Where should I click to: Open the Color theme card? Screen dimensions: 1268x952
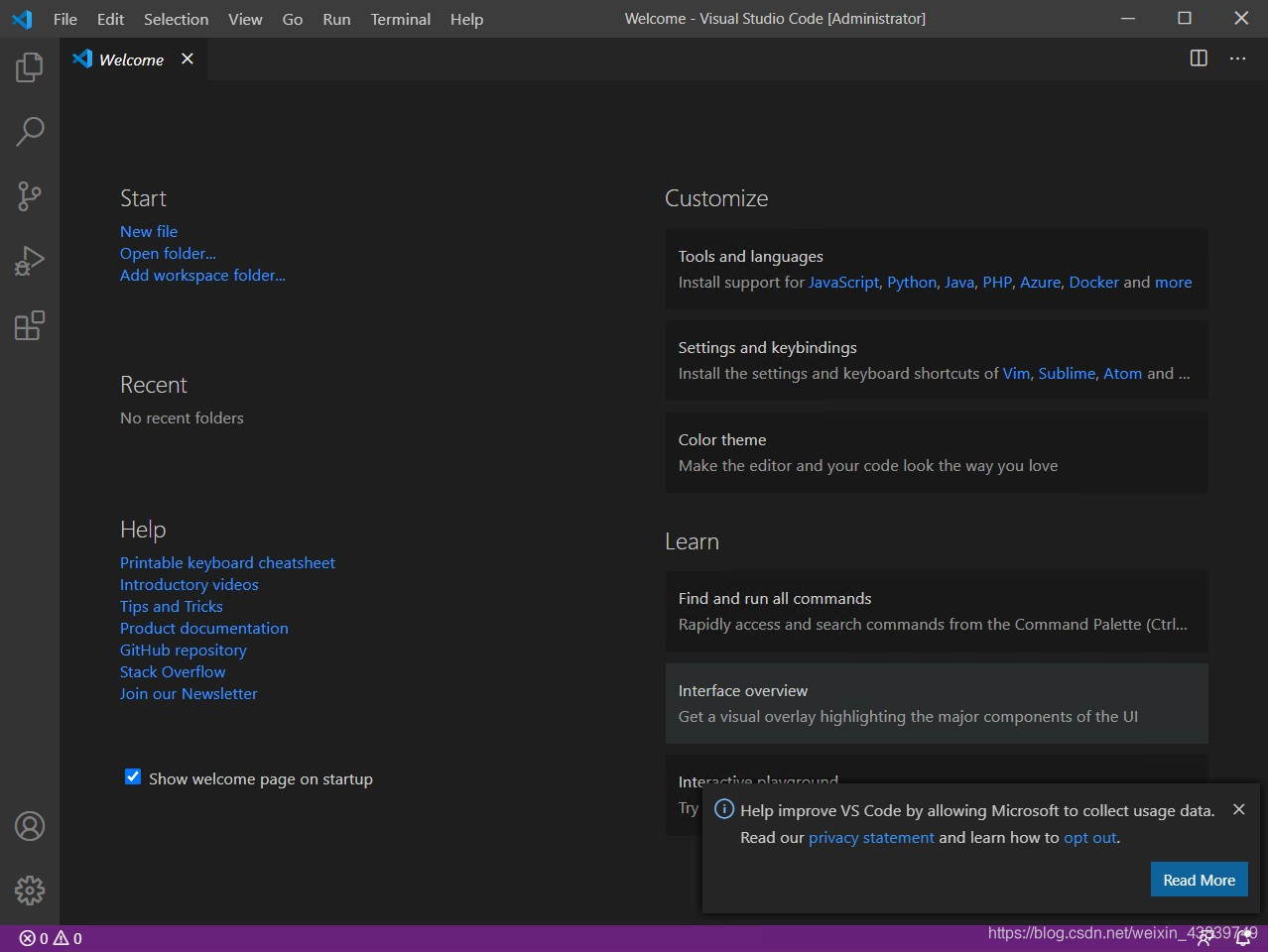point(937,452)
